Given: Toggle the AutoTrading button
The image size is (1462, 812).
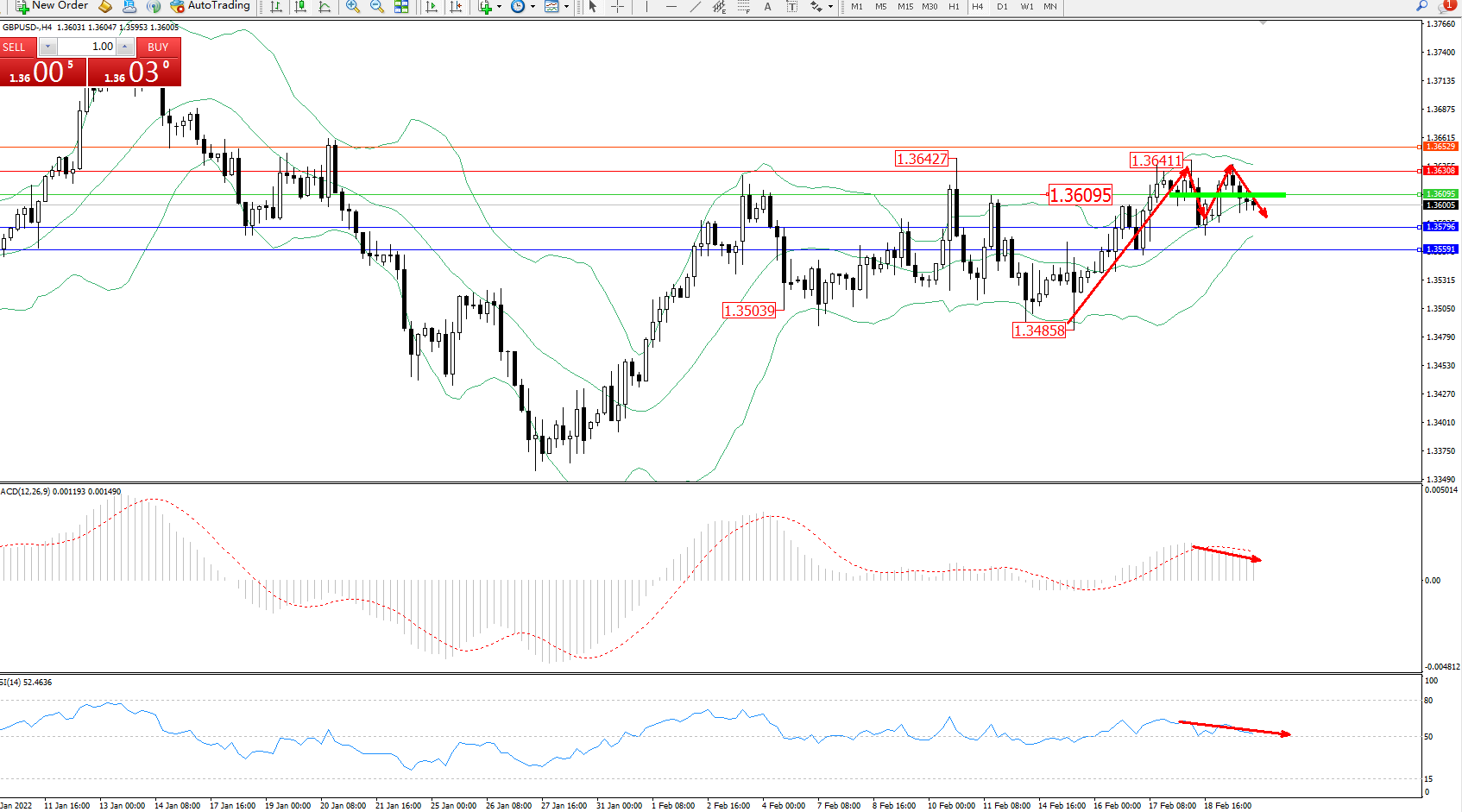Looking at the screenshot, I should (x=211, y=6).
